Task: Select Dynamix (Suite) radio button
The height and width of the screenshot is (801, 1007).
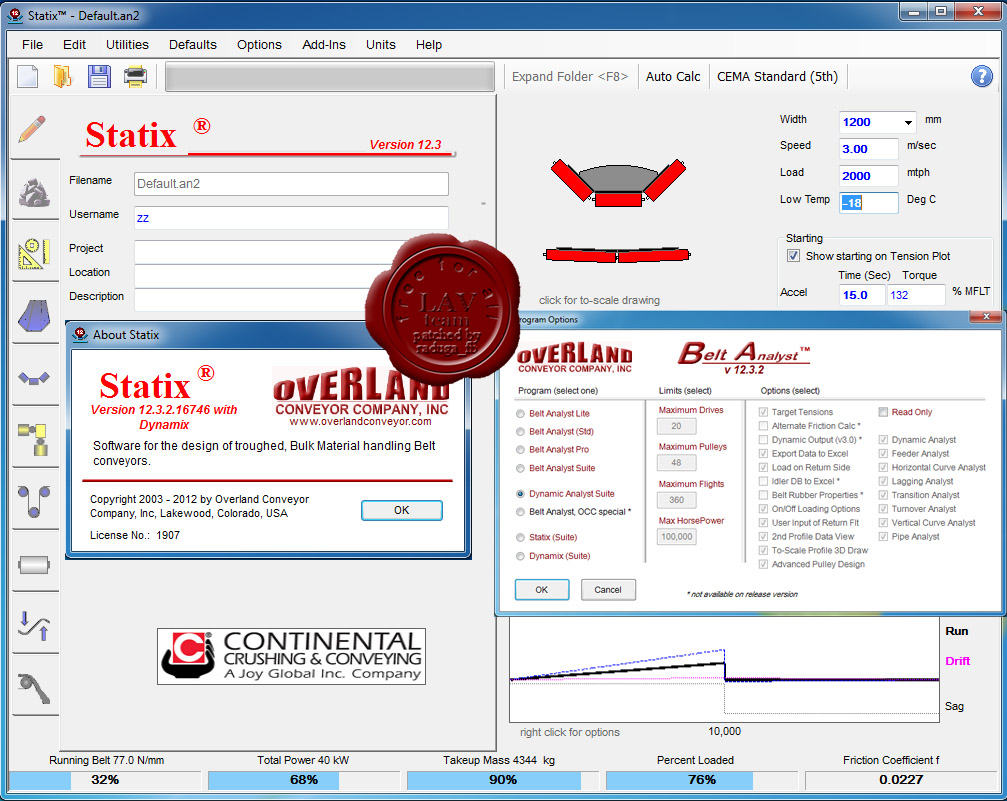Action: 520,556
